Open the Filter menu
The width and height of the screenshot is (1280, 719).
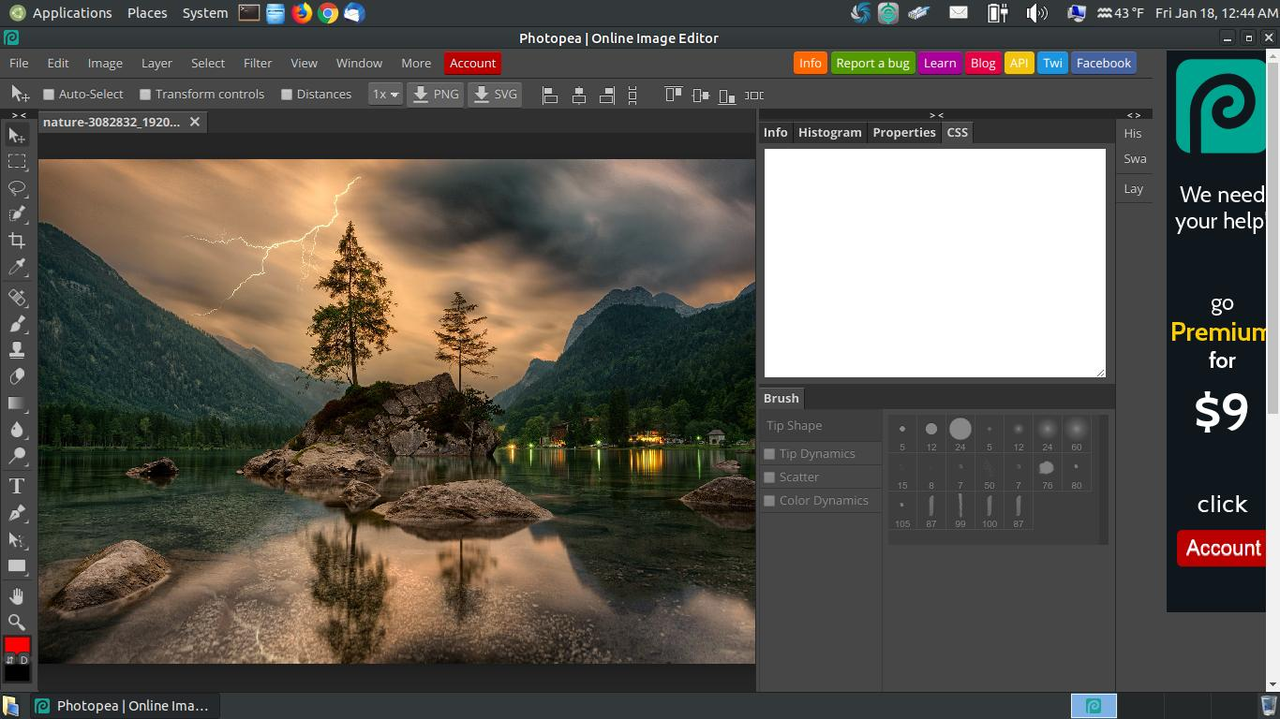coord(257,63)
